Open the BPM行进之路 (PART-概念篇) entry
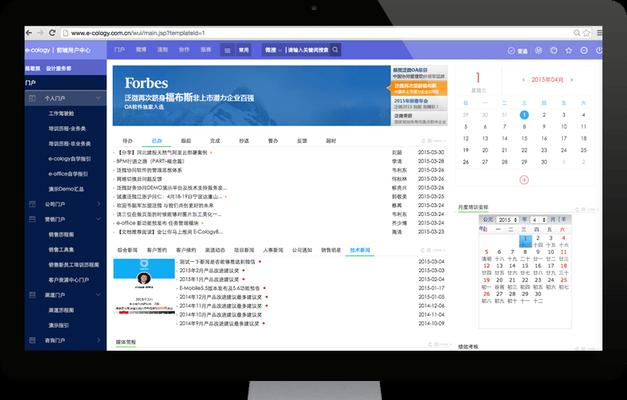Image resolution: width=627 pixels, height=400 pixels. 151,161
